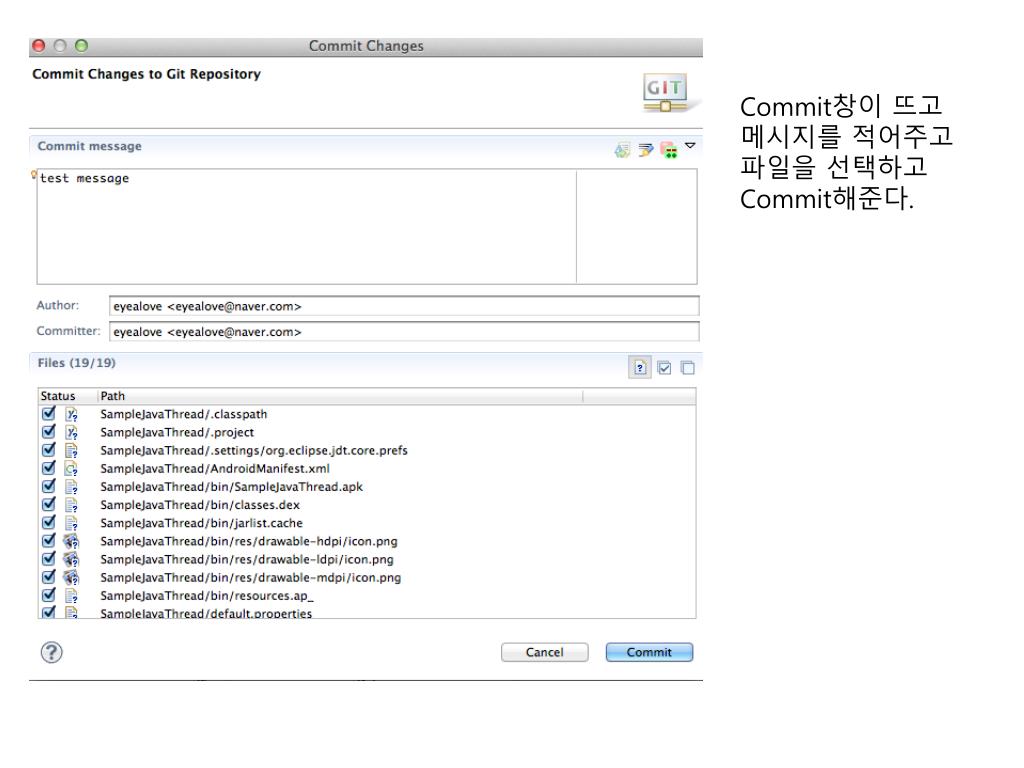
Task: Click jarlist.cache file icon
Action: pos(71,523)
